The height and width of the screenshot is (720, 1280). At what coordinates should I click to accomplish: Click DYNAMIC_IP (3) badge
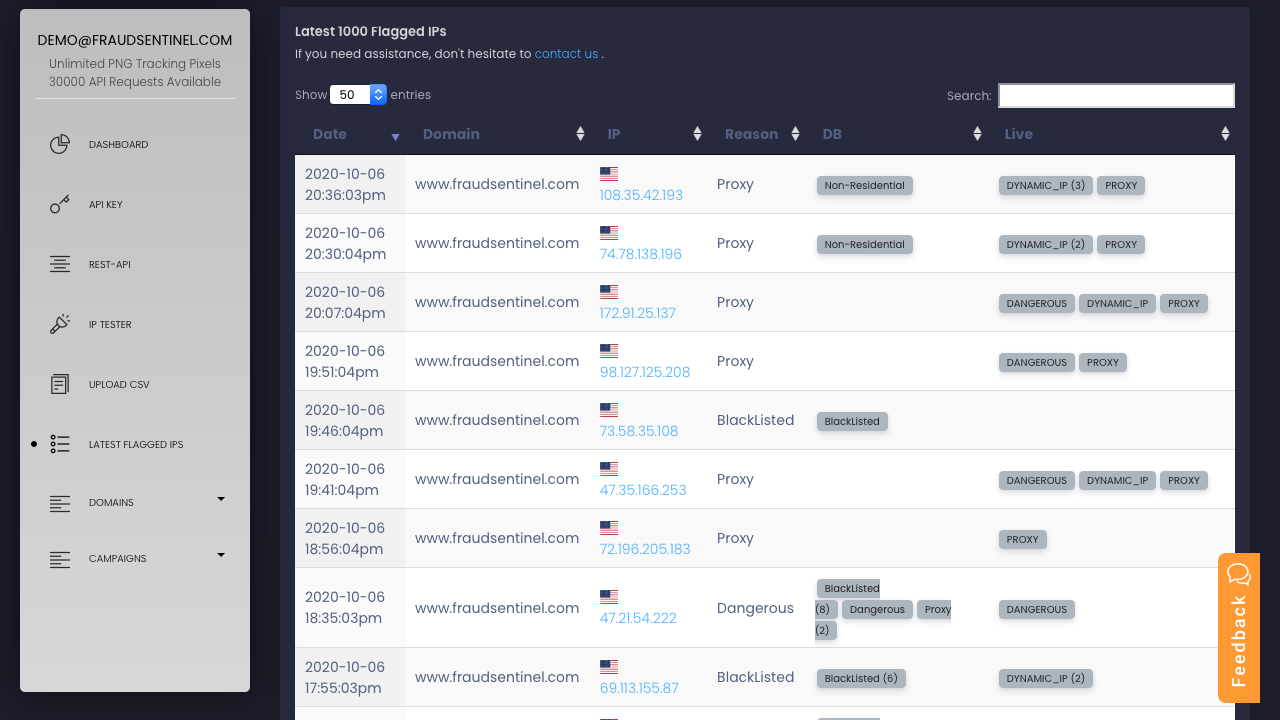click(1046, 185)
